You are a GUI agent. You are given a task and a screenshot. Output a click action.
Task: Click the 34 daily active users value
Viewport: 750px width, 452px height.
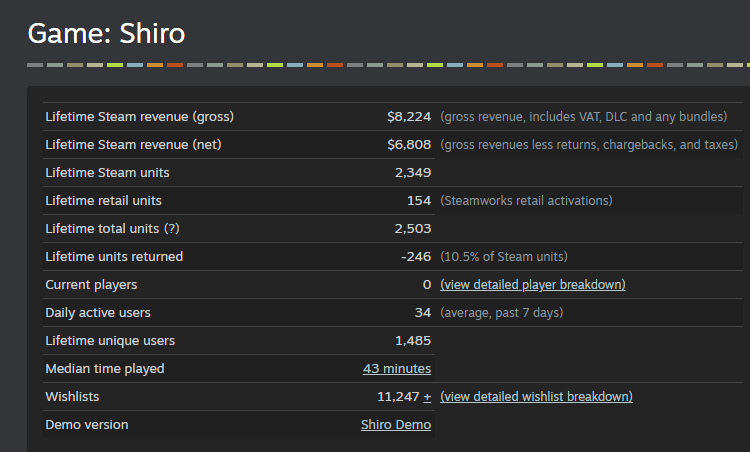[x=423, y=313]
